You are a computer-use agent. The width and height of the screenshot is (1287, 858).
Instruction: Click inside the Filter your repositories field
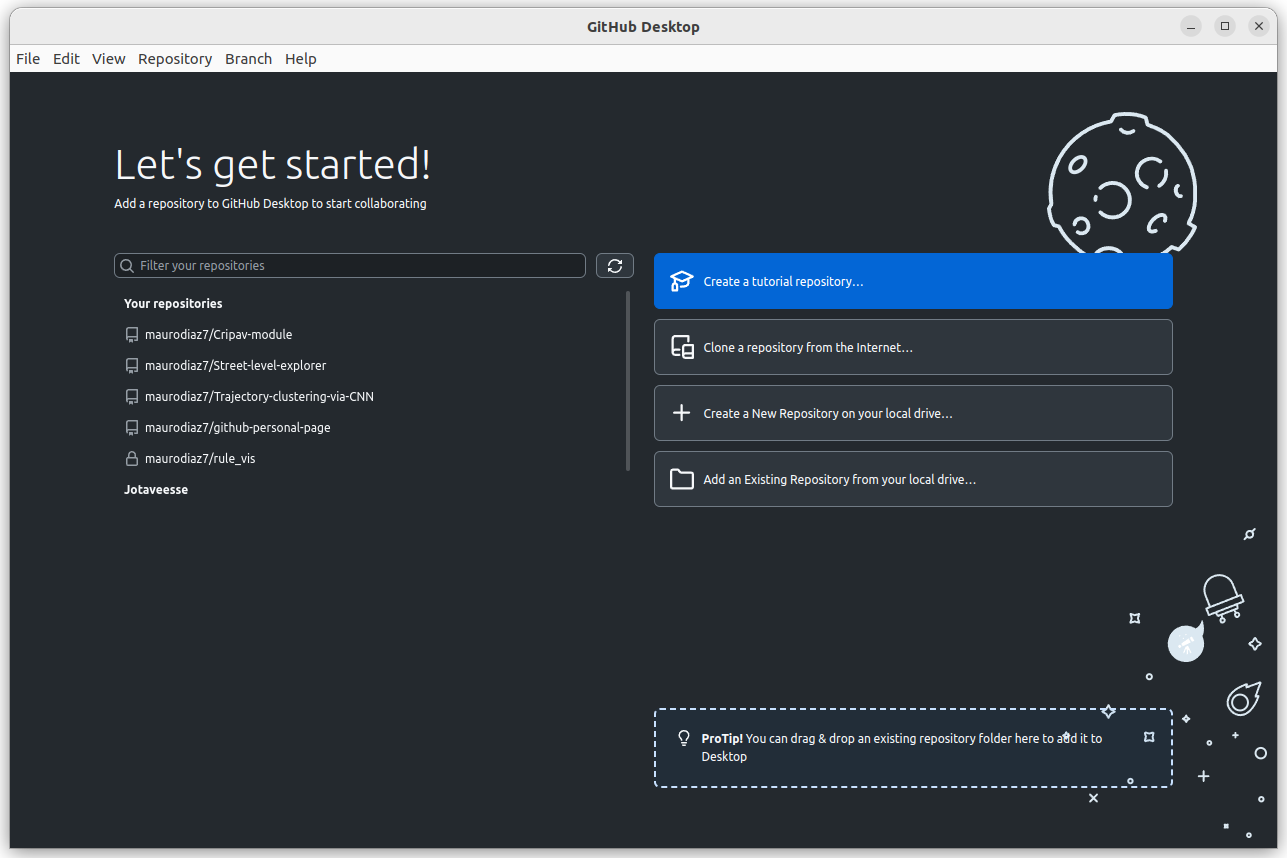[x=350, y=265]
